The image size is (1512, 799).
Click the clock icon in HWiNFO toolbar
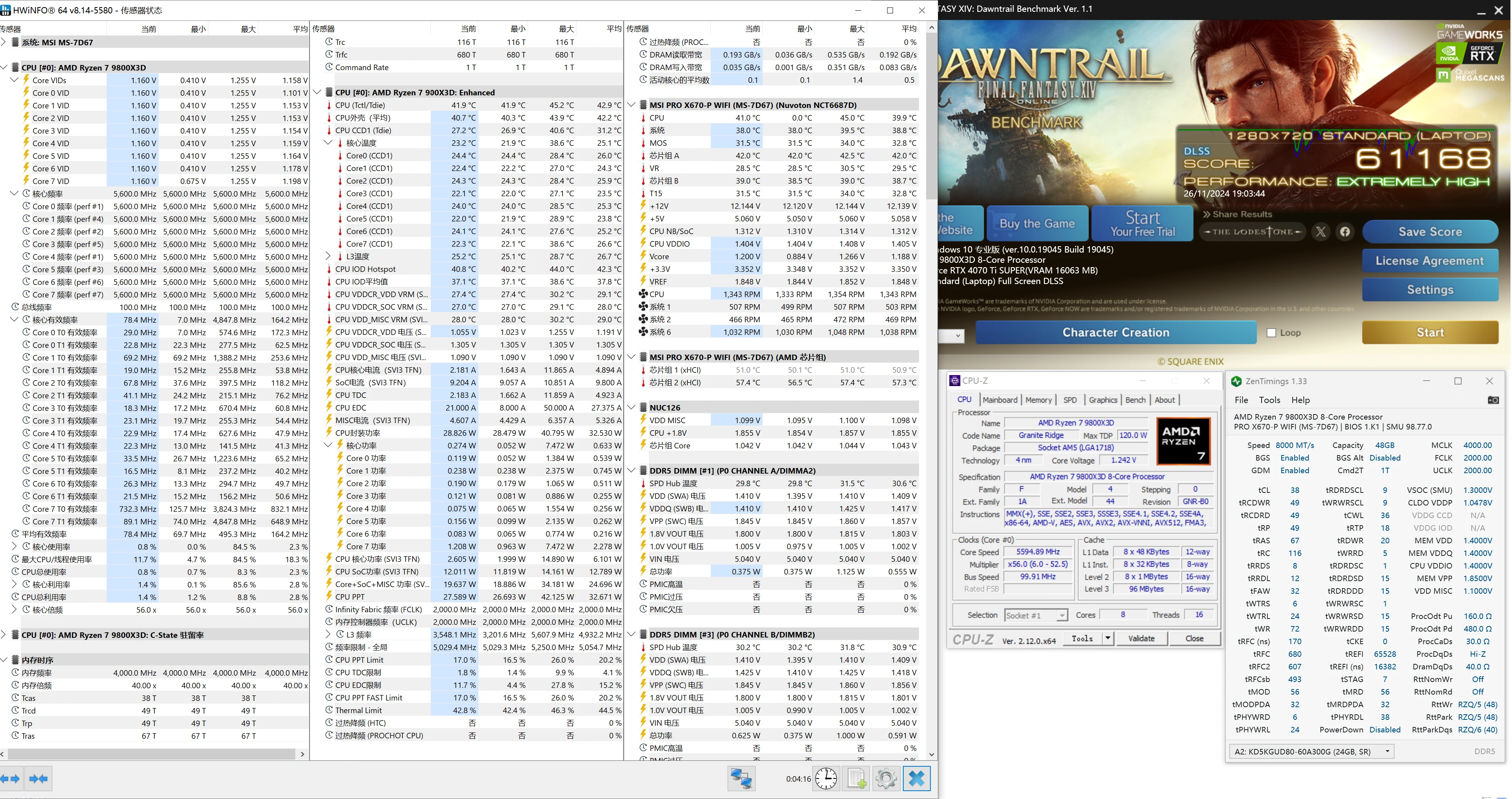(826, 779)
